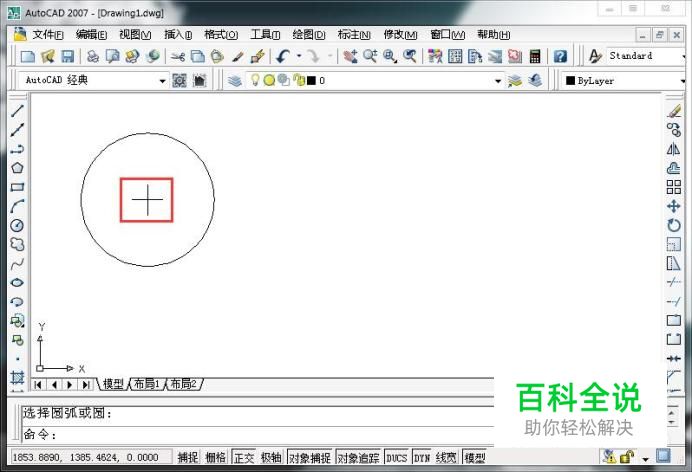This screenshot has height=472, width=692.
Task: Click the Help question mark icon
Action: [560, 56]
